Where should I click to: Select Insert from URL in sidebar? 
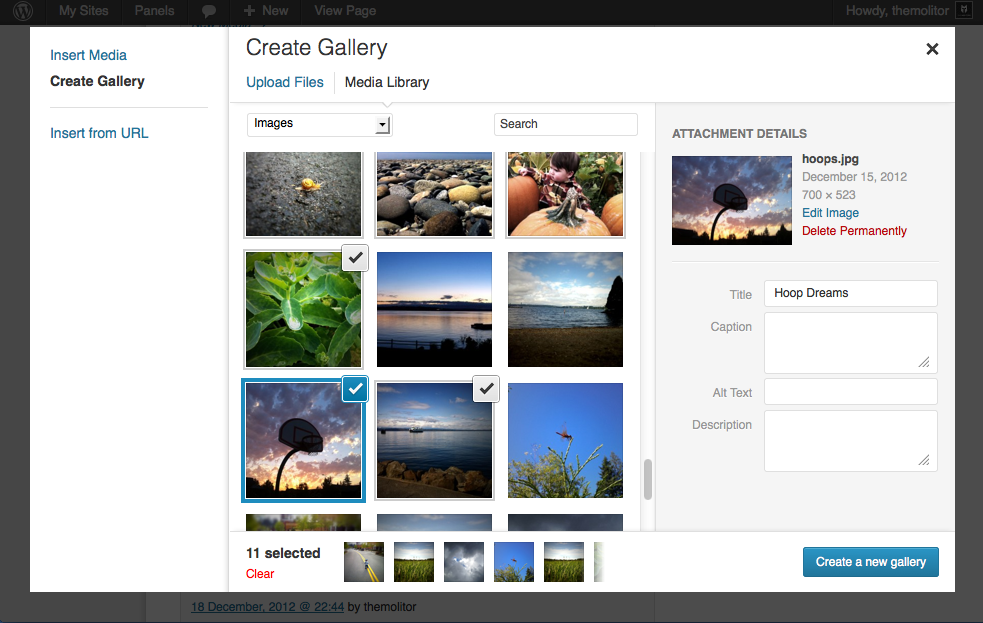pyautogui.click(x=99, y=133)
